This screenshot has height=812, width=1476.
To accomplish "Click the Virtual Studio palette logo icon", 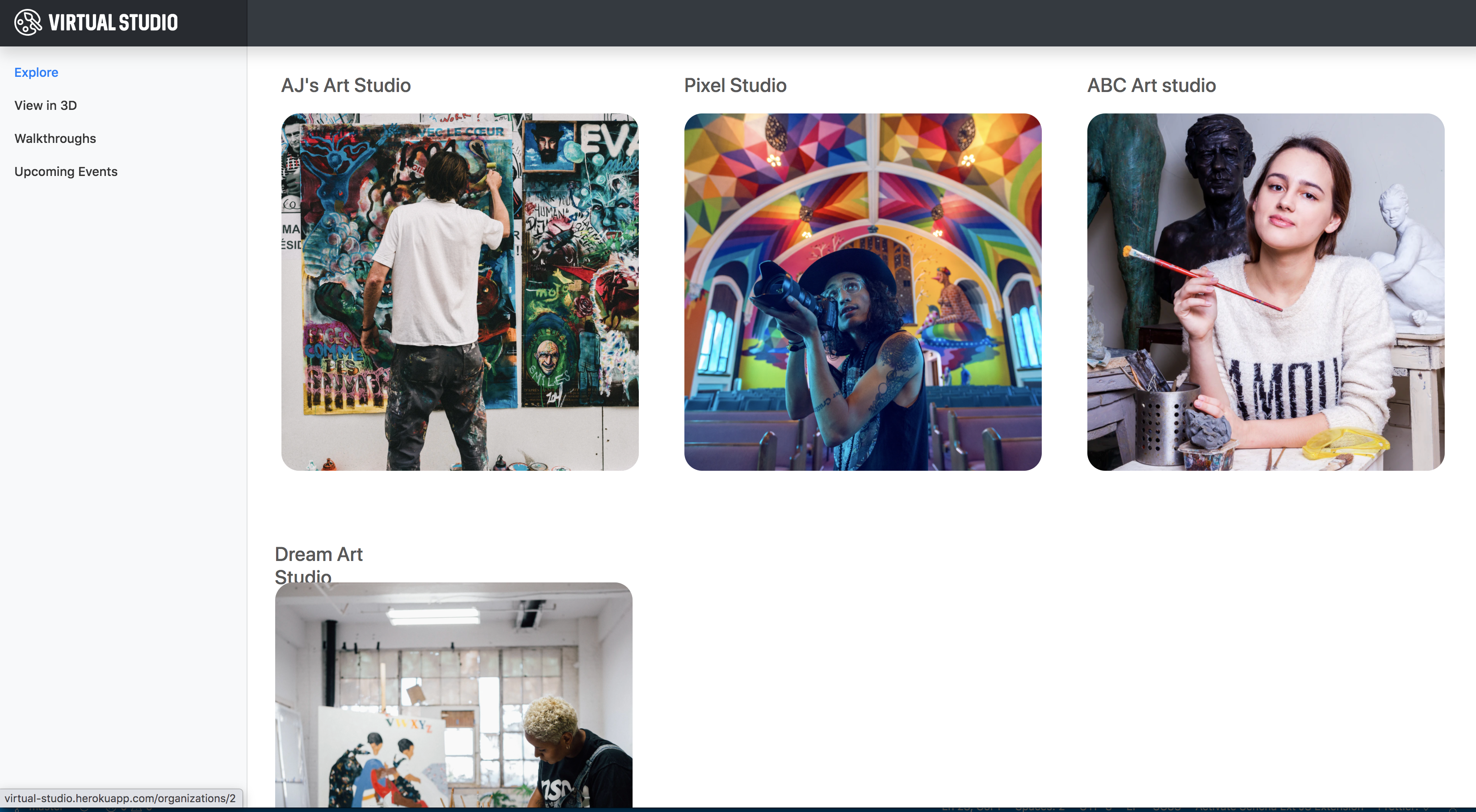I will tap(28, 23).
